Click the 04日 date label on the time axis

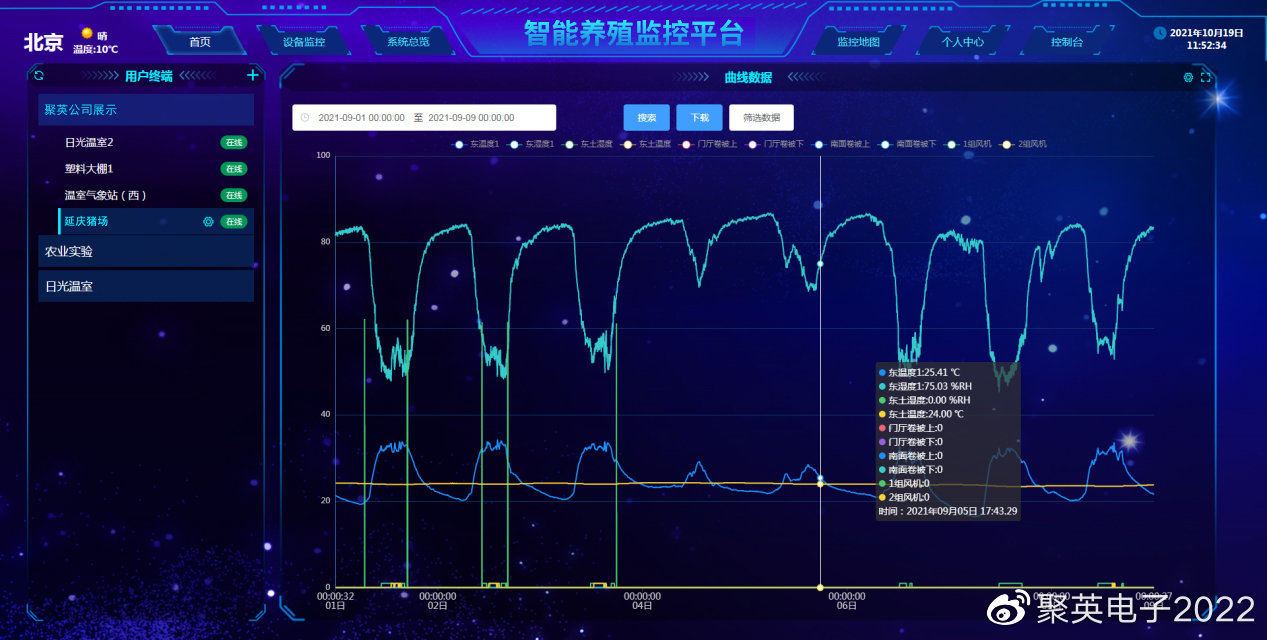tap(642, 606)
